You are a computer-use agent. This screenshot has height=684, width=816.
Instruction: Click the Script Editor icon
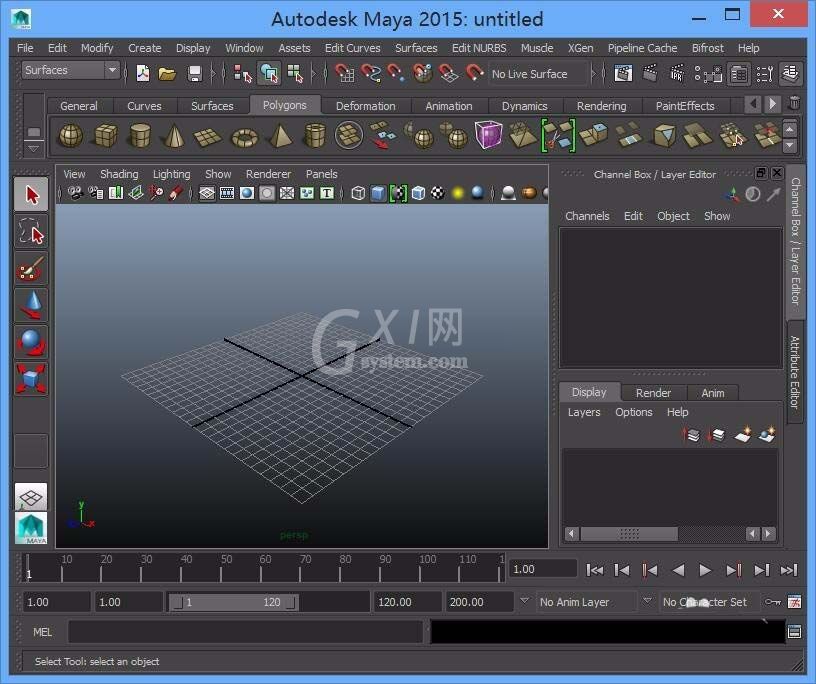[794, 632]
